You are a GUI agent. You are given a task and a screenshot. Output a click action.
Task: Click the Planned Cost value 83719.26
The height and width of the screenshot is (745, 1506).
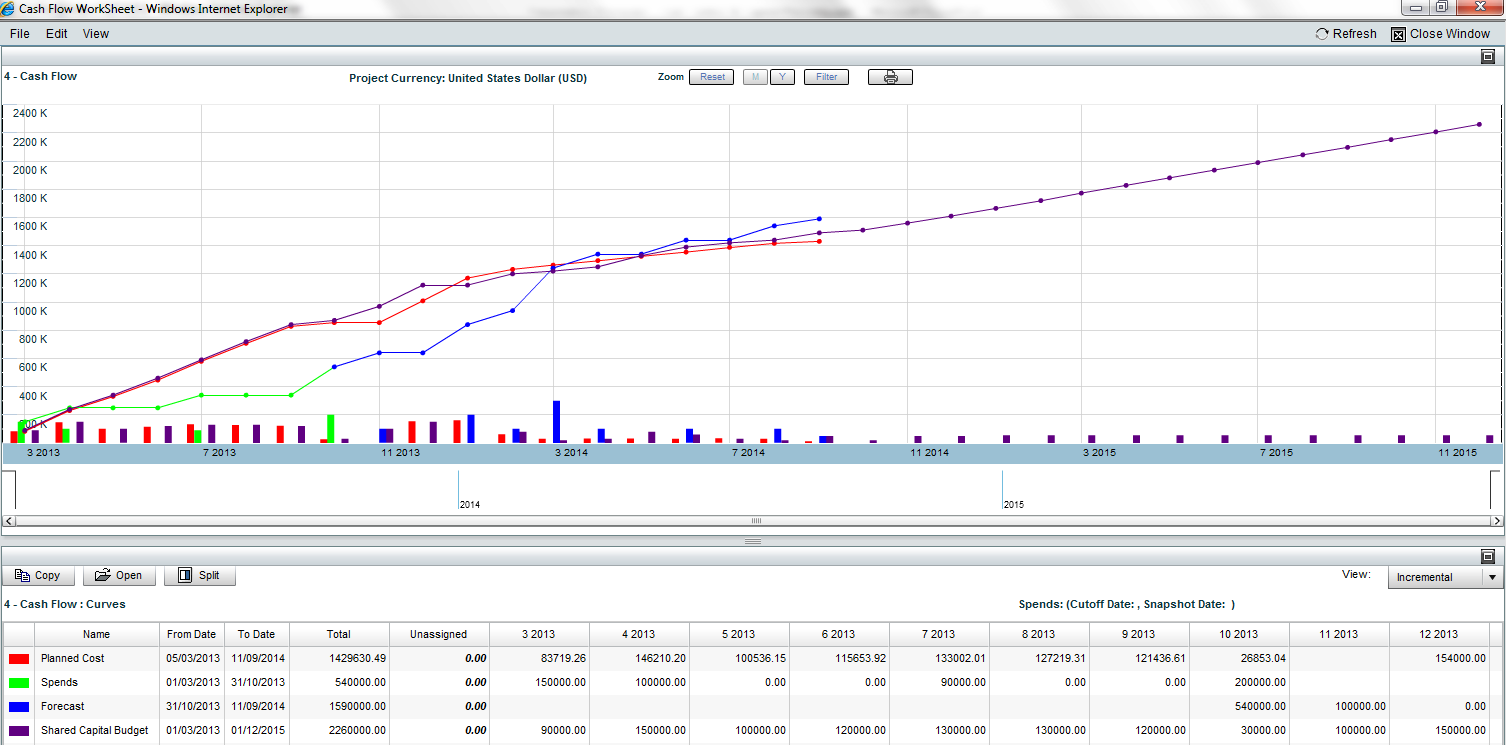pos(561,659)
